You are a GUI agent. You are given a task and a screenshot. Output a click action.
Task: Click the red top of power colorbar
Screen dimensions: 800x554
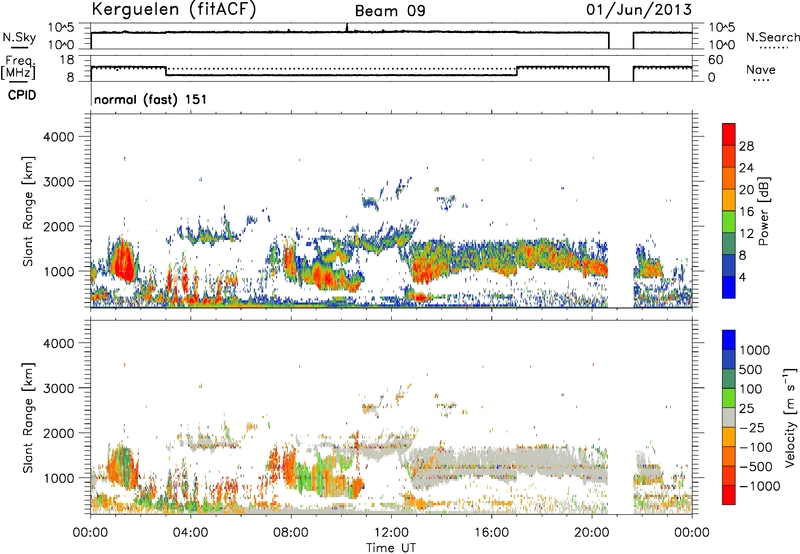(729, 134)
